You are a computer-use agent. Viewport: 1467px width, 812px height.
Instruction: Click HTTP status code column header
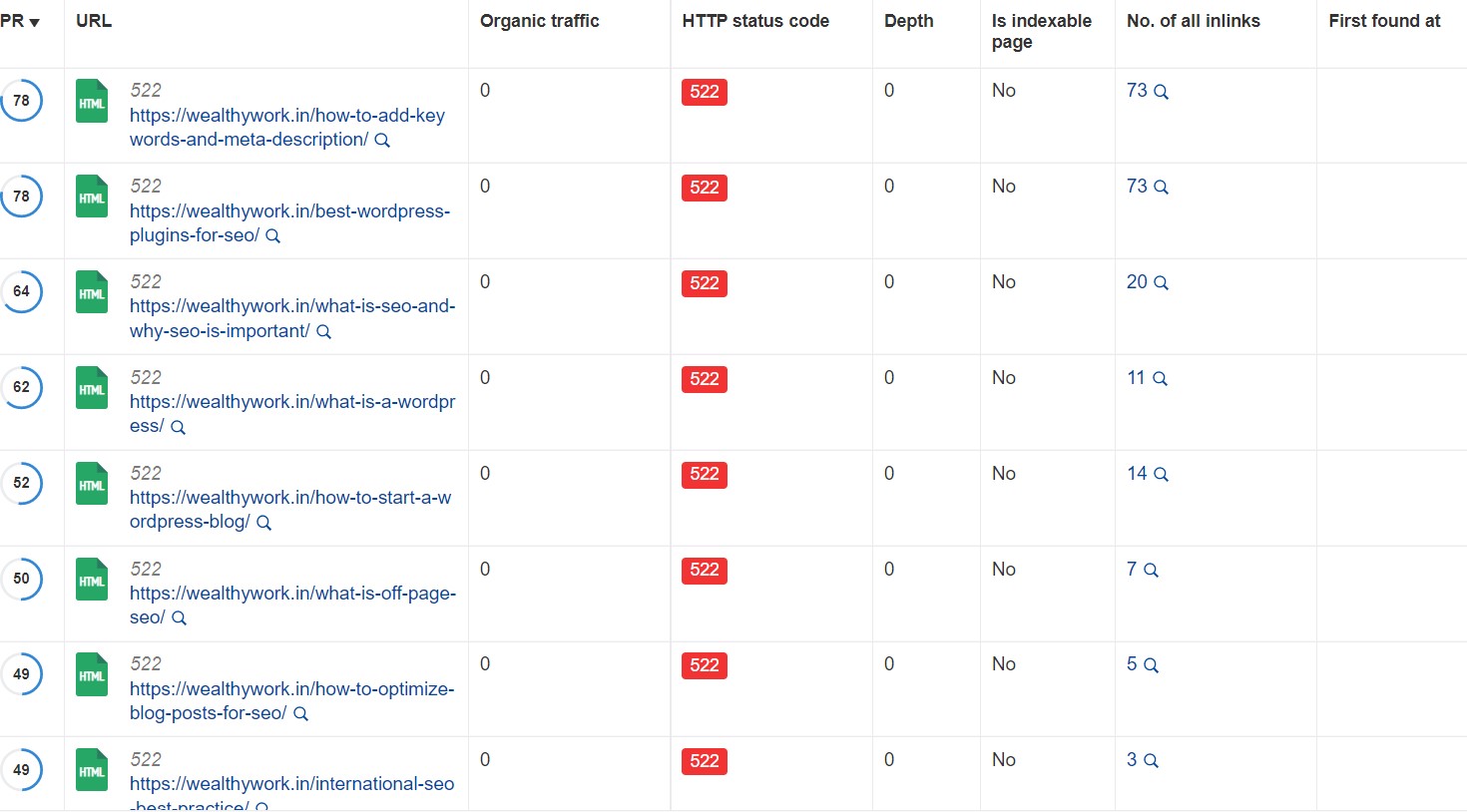(755, 21)
